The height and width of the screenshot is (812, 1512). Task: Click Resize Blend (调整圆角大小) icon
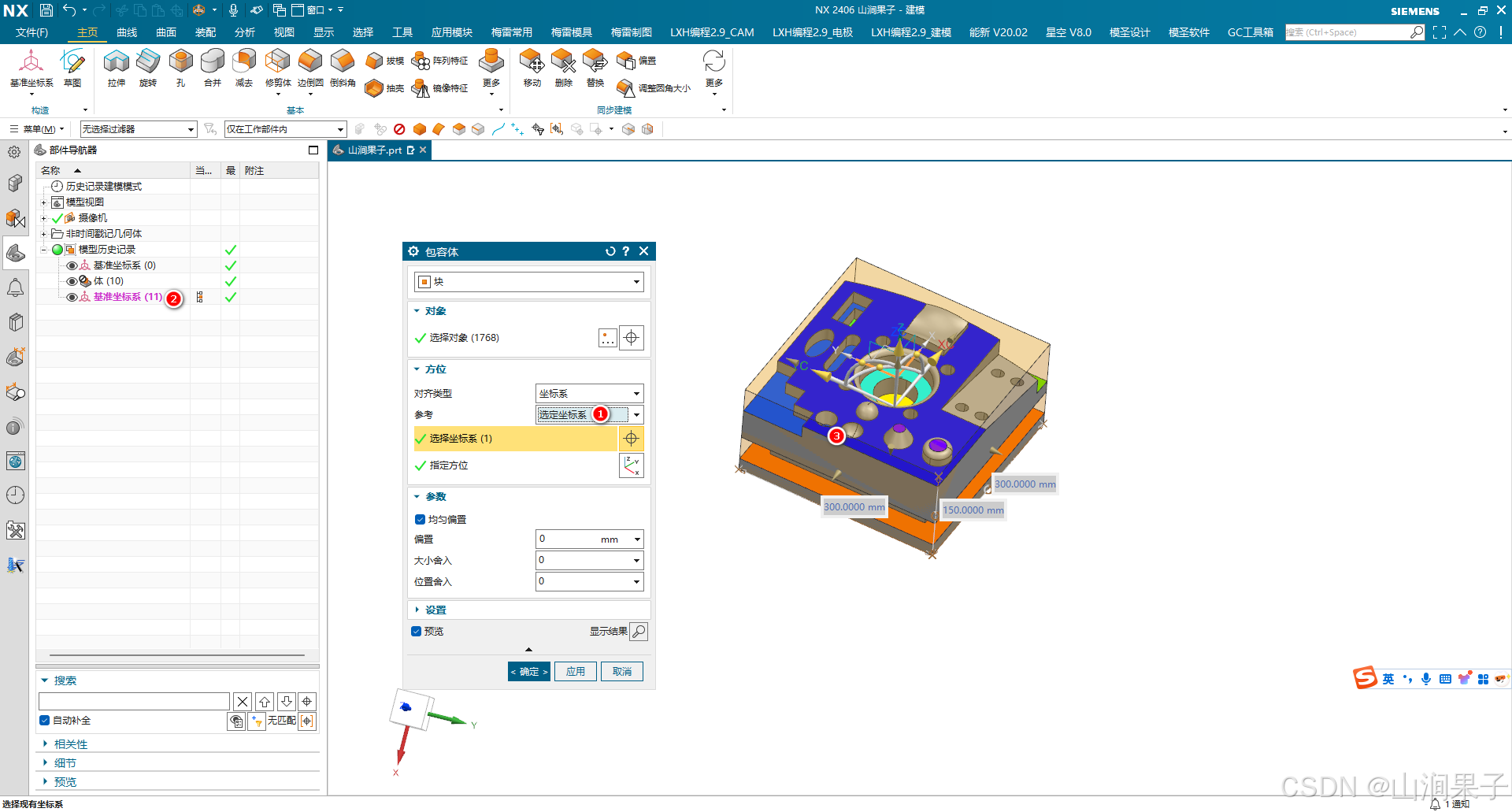(x=626, y=88)
